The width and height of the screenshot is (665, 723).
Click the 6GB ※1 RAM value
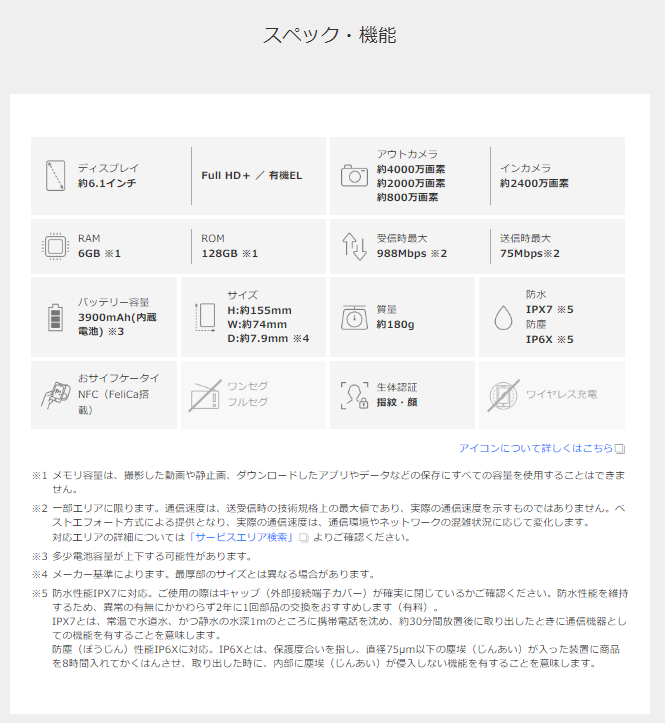(99, 253)
